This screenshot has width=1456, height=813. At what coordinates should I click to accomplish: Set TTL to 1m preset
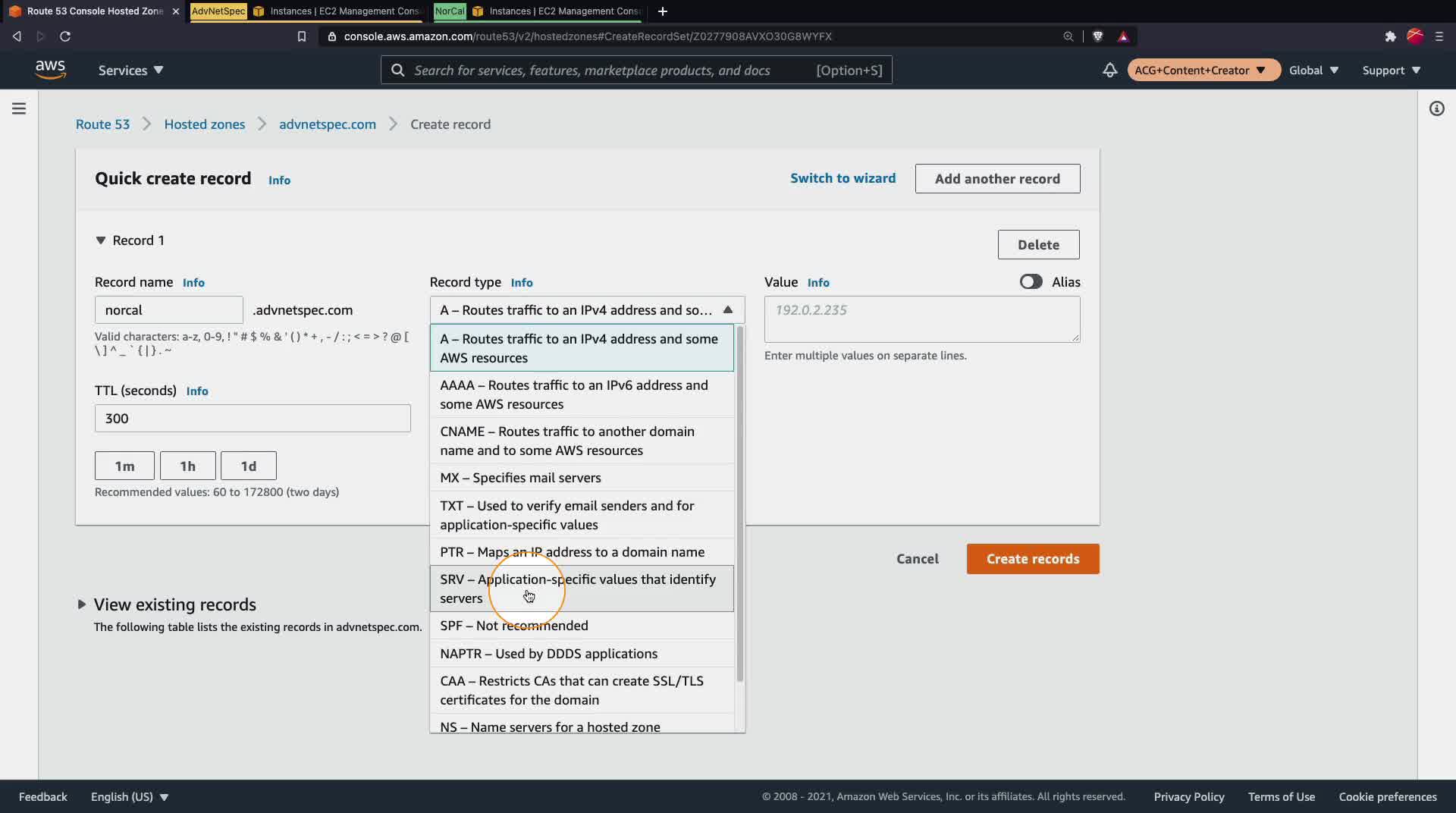pos(124,466)
